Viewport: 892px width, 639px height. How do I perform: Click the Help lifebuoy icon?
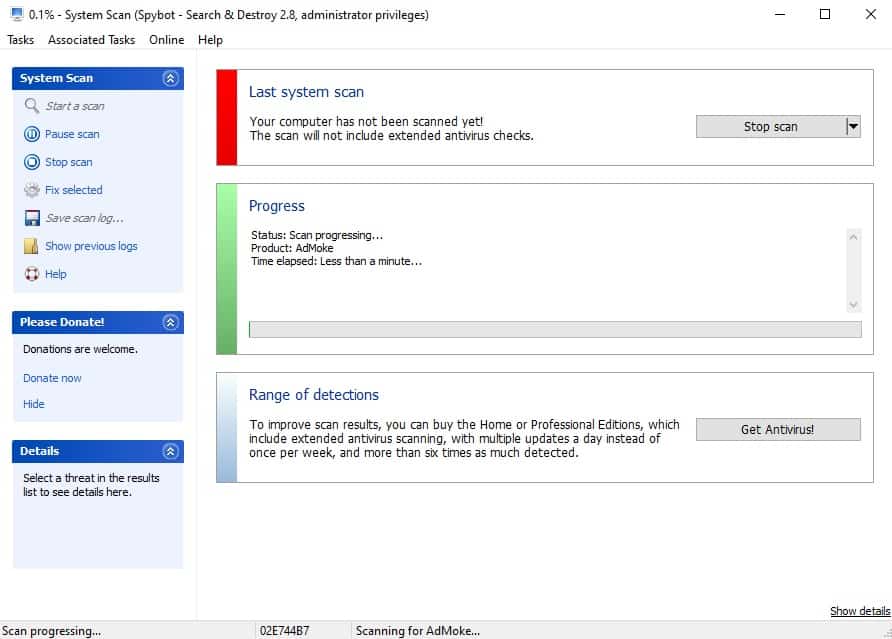(x=32, y=274)
